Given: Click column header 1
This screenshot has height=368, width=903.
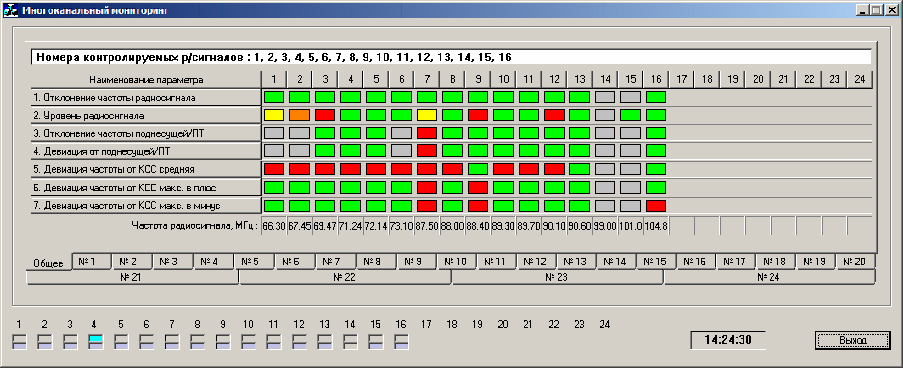Looking at the screenshot, I should click(274, 79).
